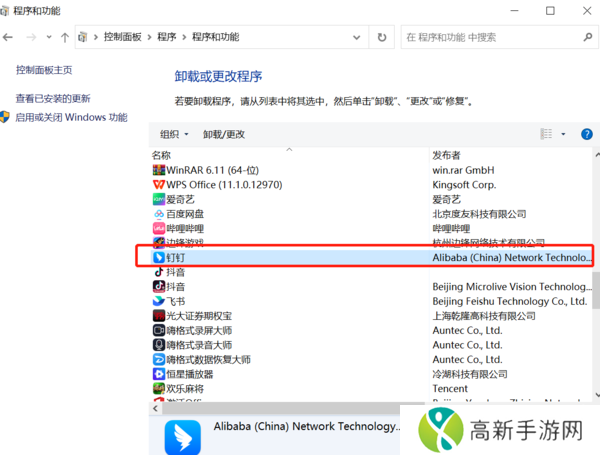Go back with the left arrow
This screenshot has width=600, height=455.
(x=8, y=37)
